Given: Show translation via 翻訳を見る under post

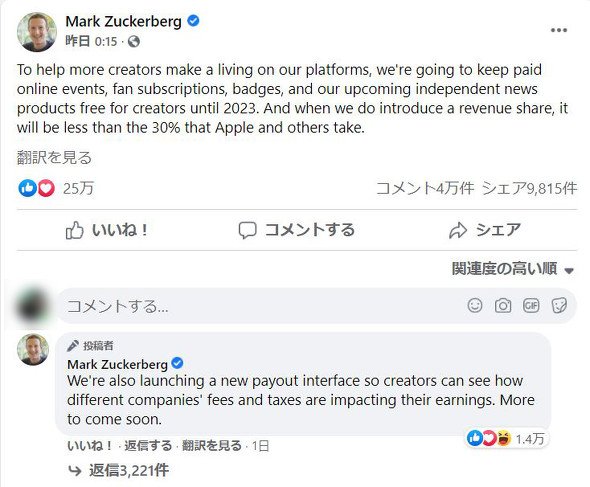Looking at the screenshot, I should coord(55,157).
